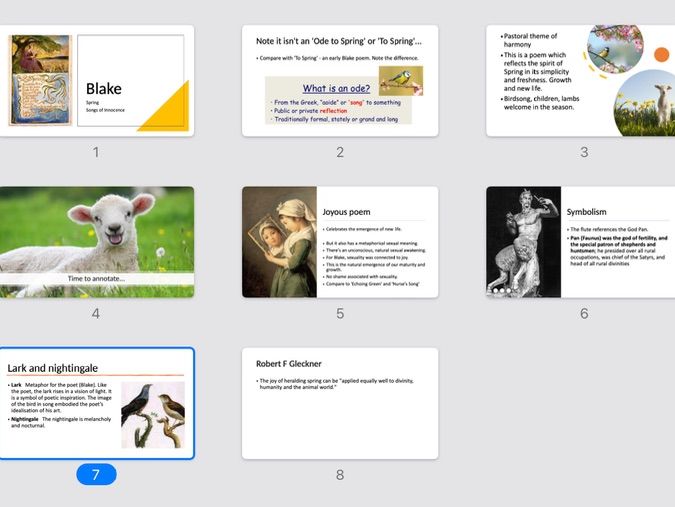
Task: Click slide number label 5
Action: pos(340,313)
